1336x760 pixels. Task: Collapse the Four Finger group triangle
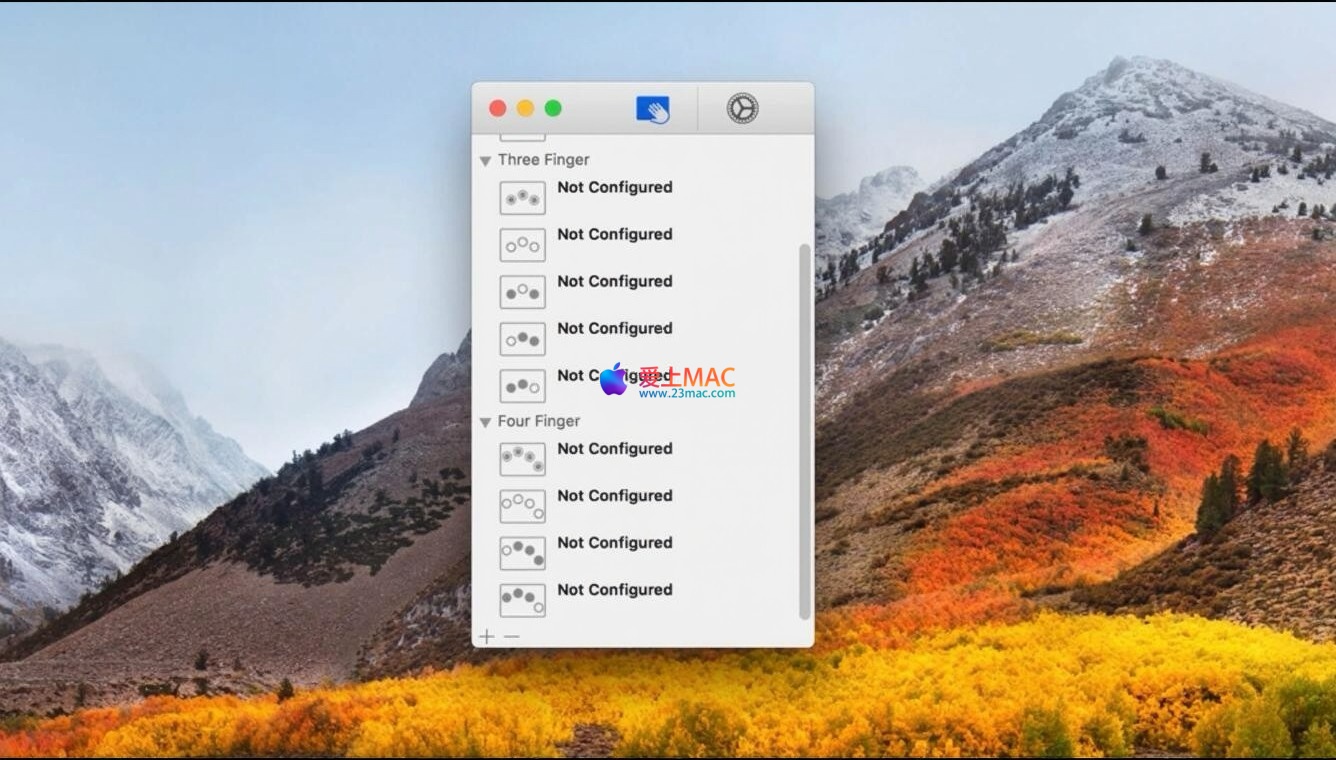pyautogui.click(x=485, y=422)
